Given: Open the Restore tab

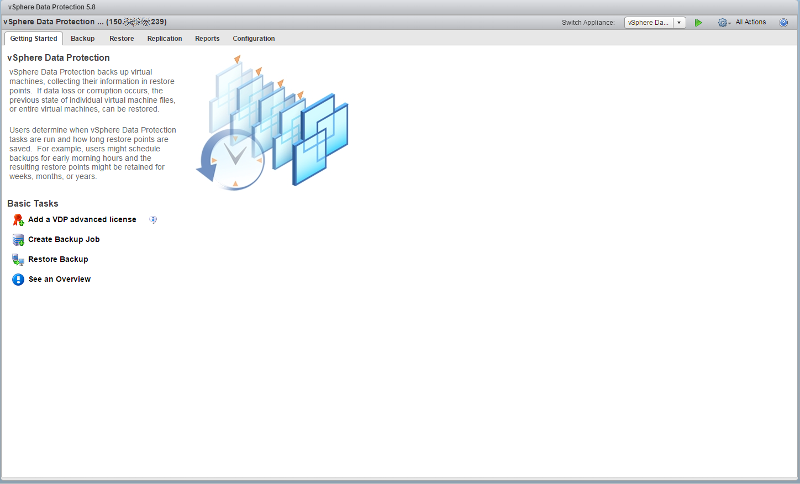Looking at the screenshot, I should click(121, 39).
